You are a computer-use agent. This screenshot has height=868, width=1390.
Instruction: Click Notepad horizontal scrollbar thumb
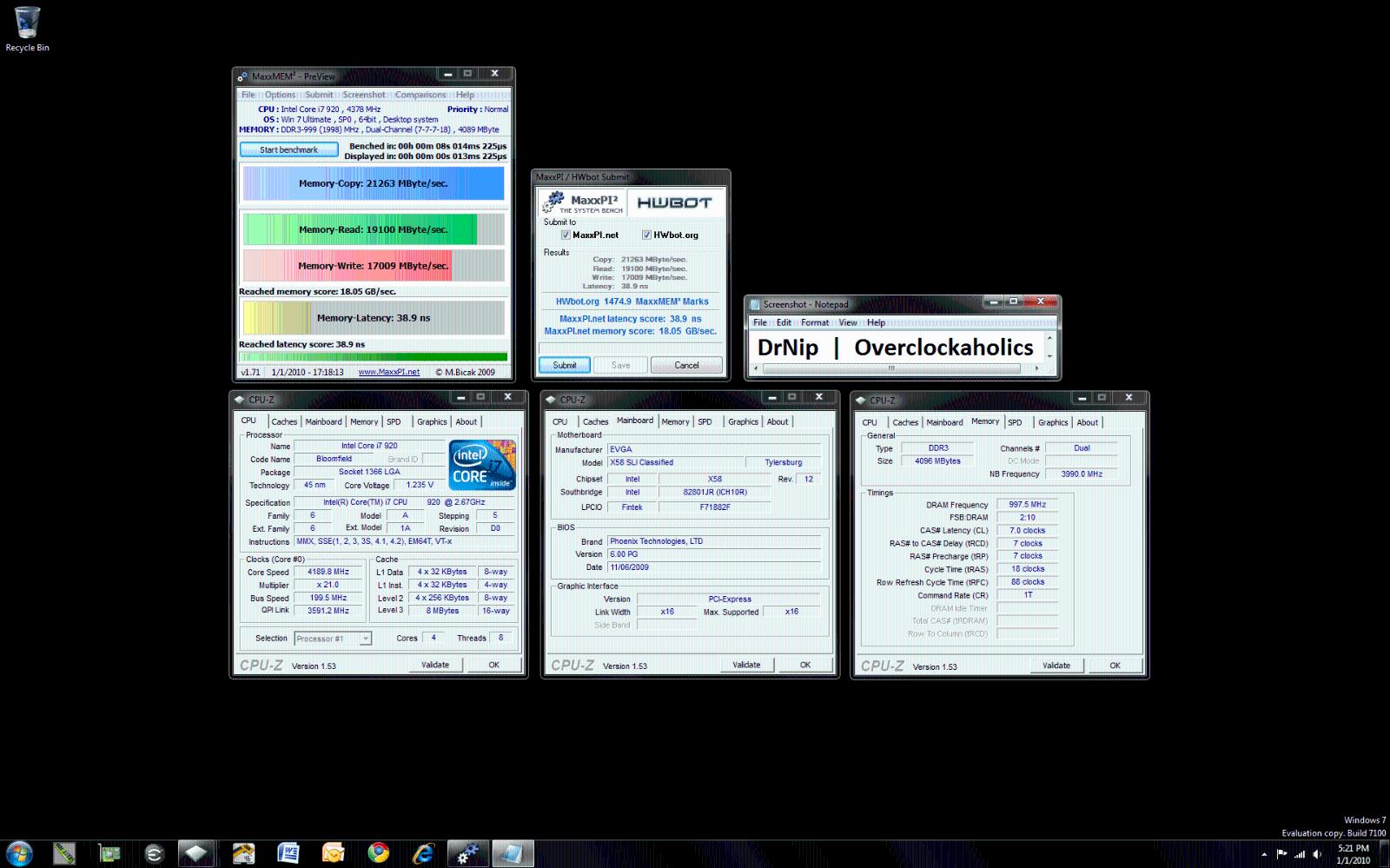[890, 368]
